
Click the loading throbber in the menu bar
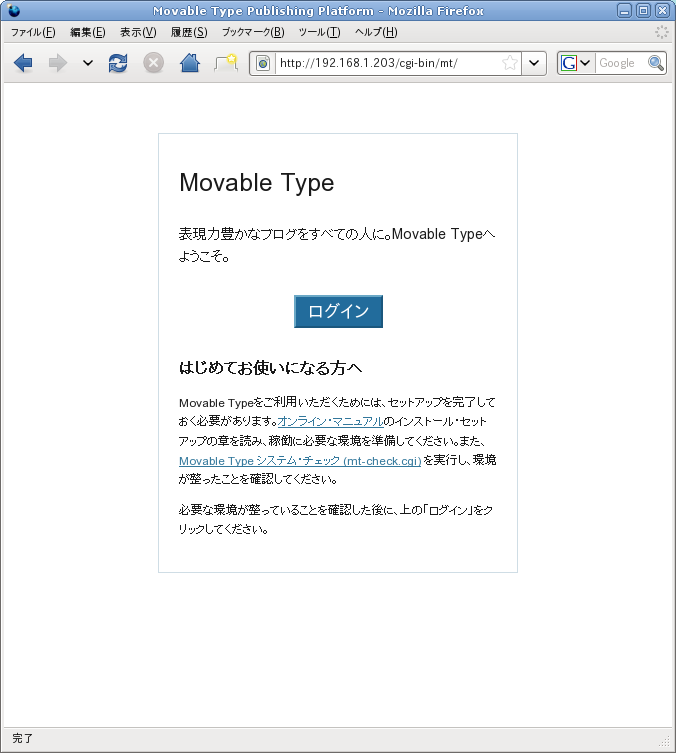tap(662, 32)
